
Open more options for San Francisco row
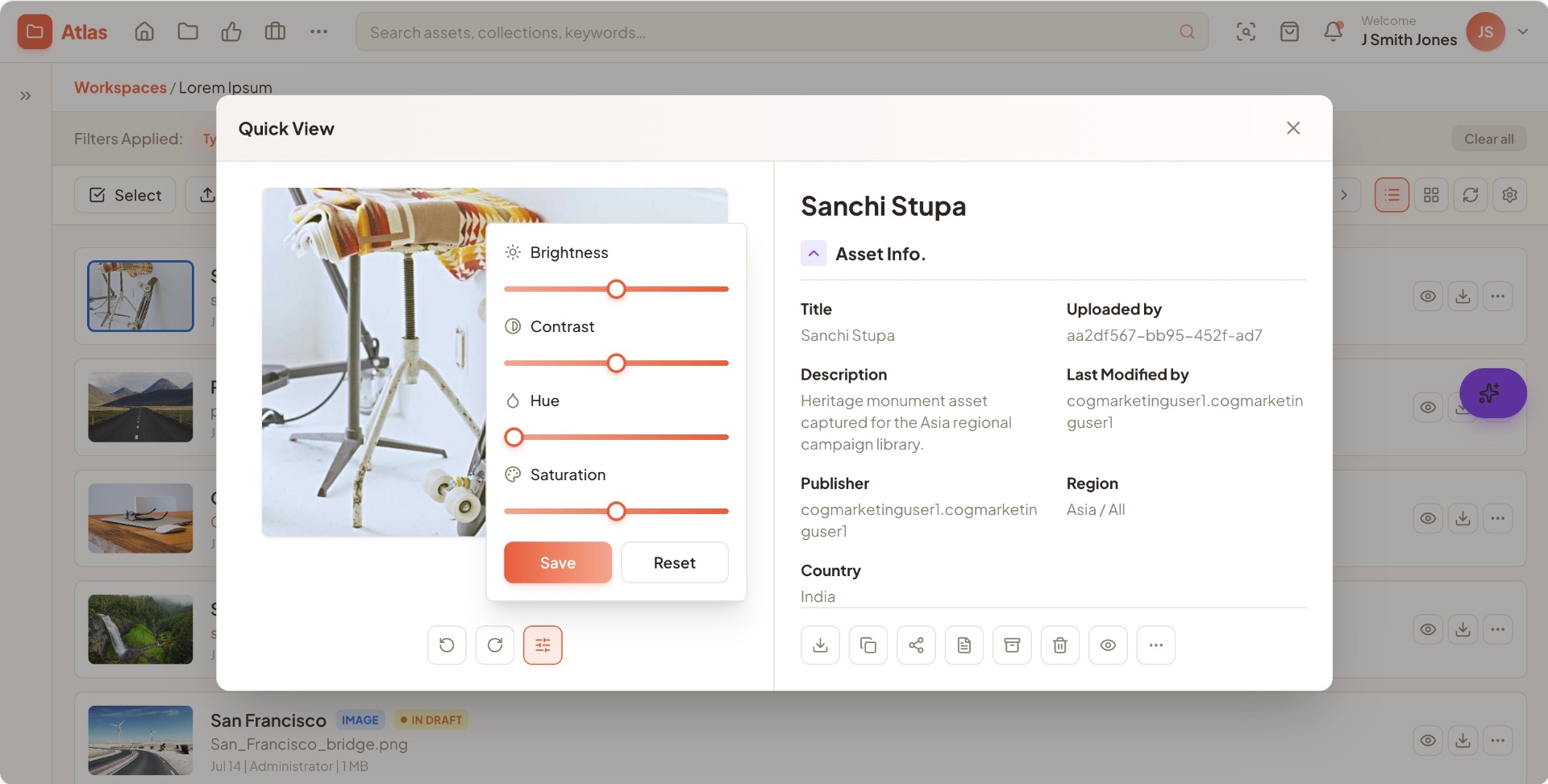click(1498, 740)
